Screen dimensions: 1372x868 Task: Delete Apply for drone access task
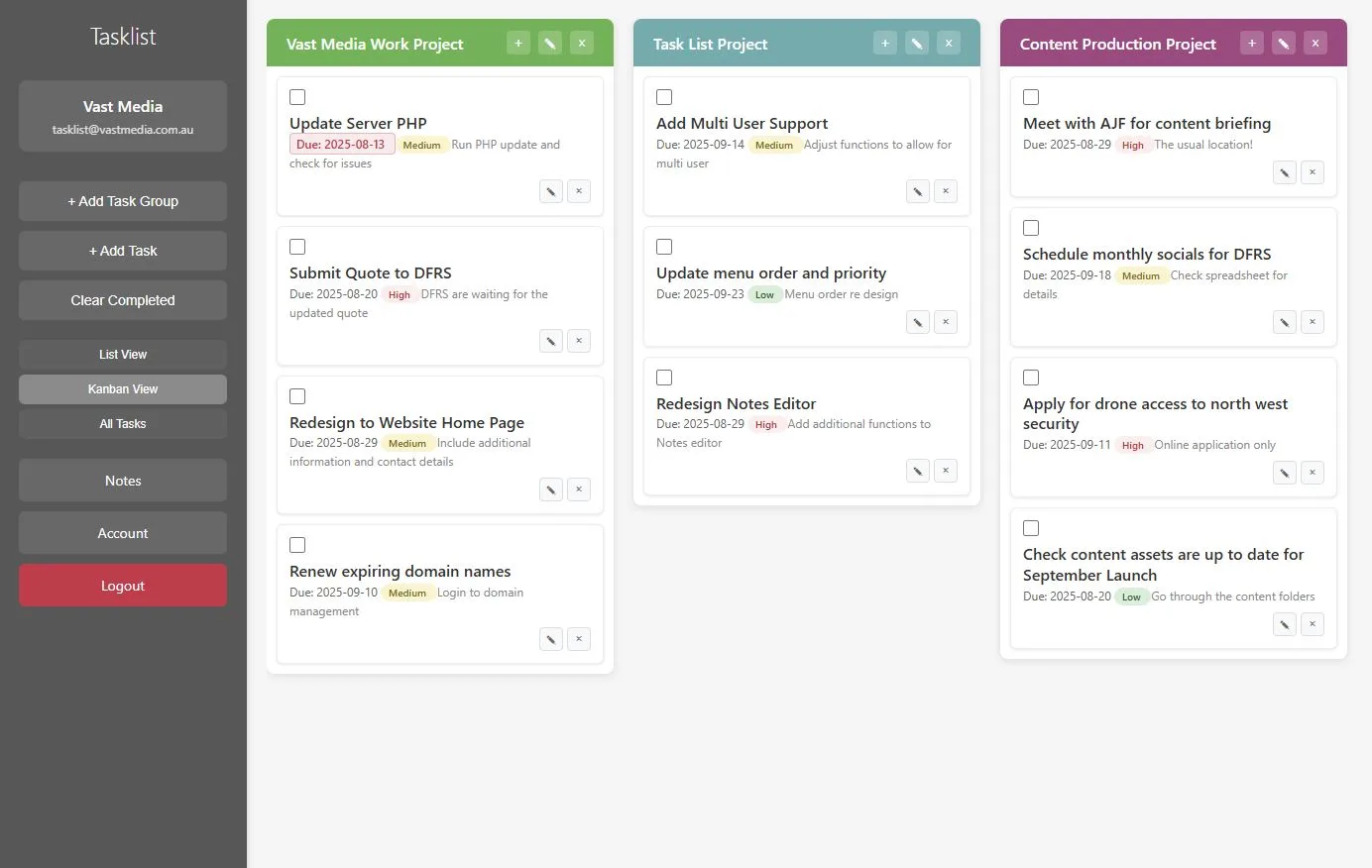point(1313,473)
